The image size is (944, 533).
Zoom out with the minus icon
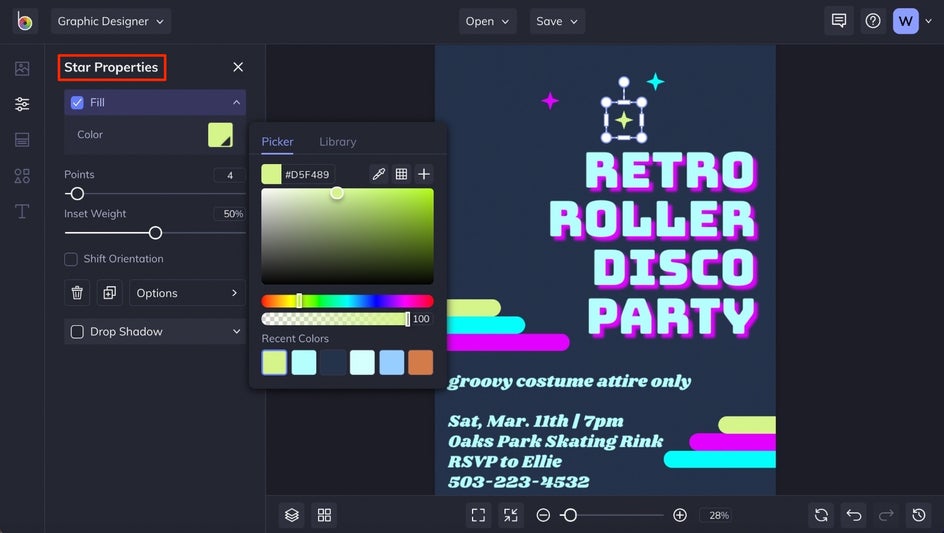pyautogui.click(x=543, y=515)
